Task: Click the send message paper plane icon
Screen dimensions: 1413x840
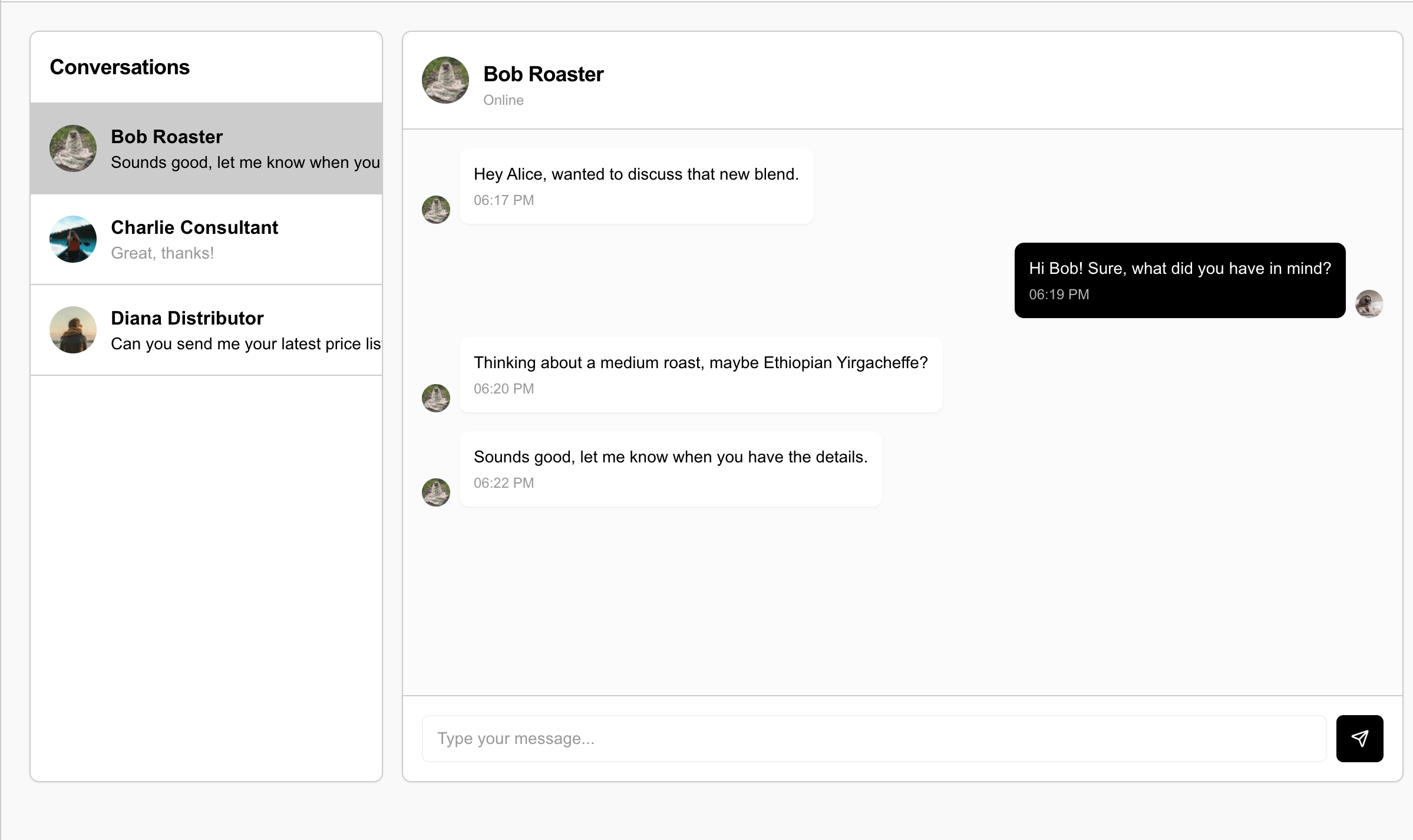Action: point(1359,738)
